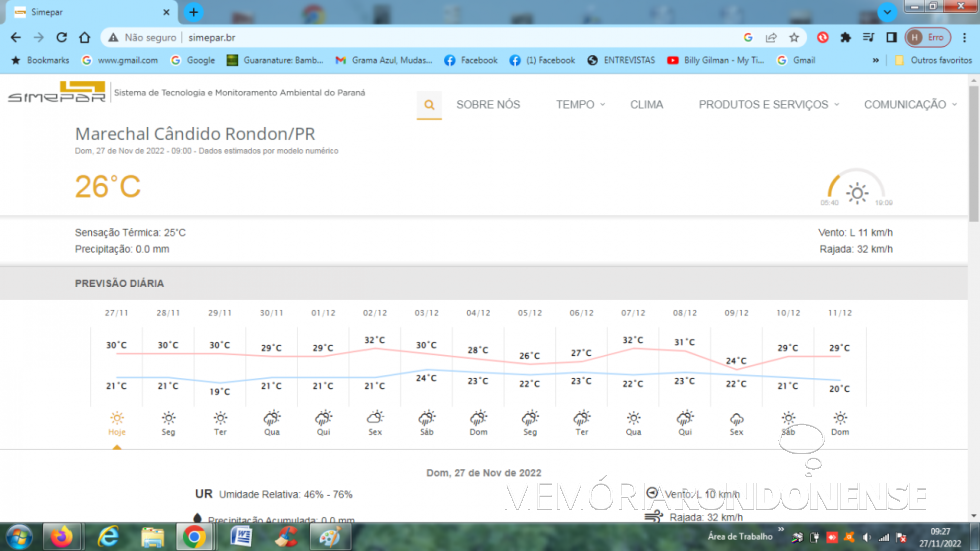Click the orange search icon on Simepar
The height and width of the screenshot is (551, 980).
pyautogui.click(x=429, y=105)
